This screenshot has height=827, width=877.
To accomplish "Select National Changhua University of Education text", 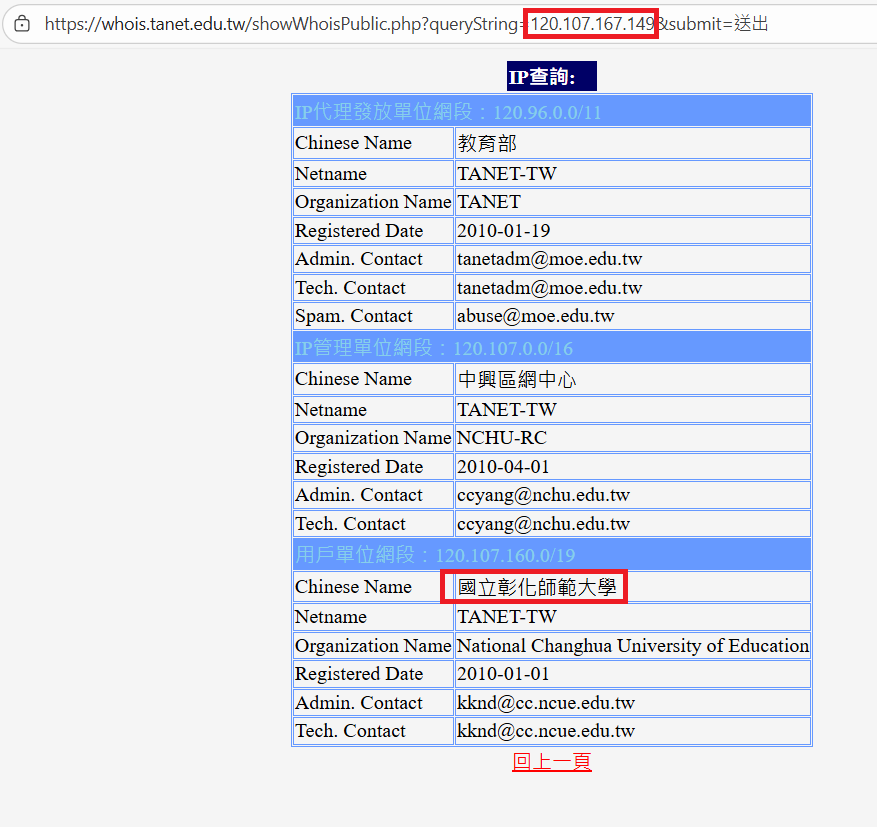I will 633,646.
